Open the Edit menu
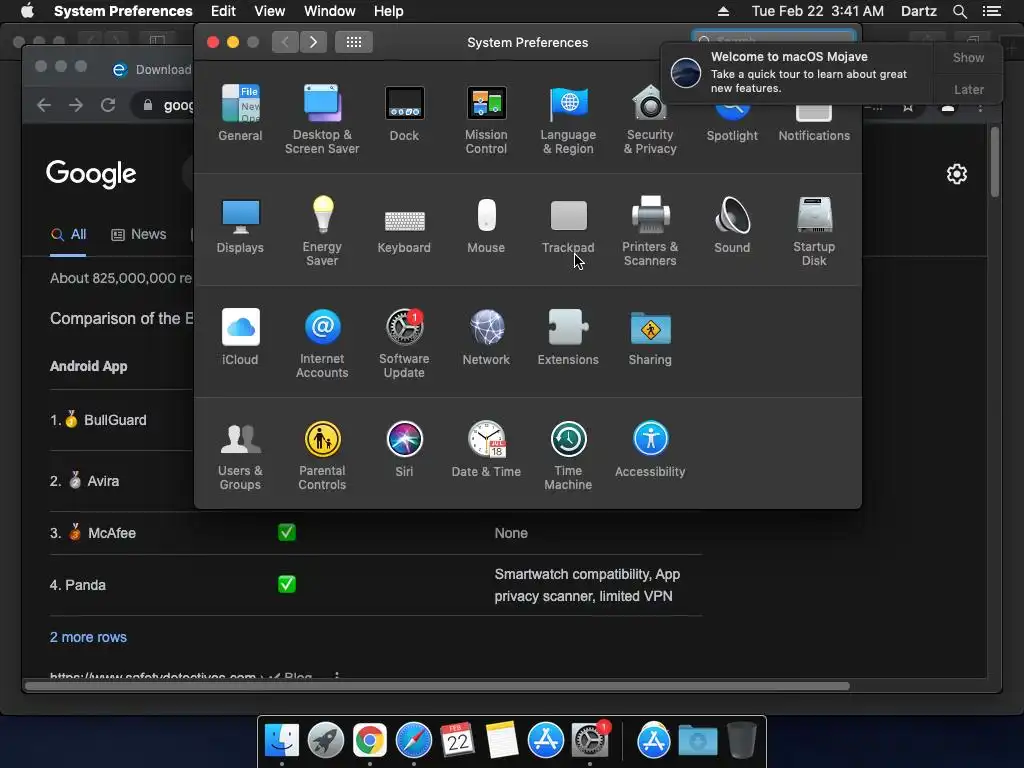Image resolution: width=1024 pixels, height=768 pixels. 223,11
